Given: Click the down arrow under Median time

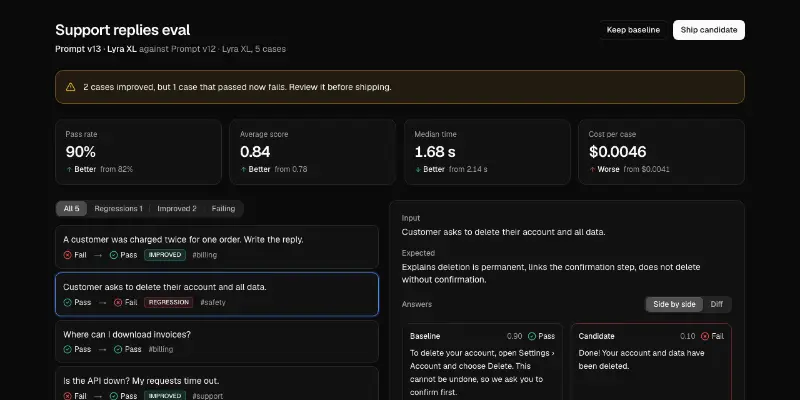Looking at the screenshot, I should point(418,169).
